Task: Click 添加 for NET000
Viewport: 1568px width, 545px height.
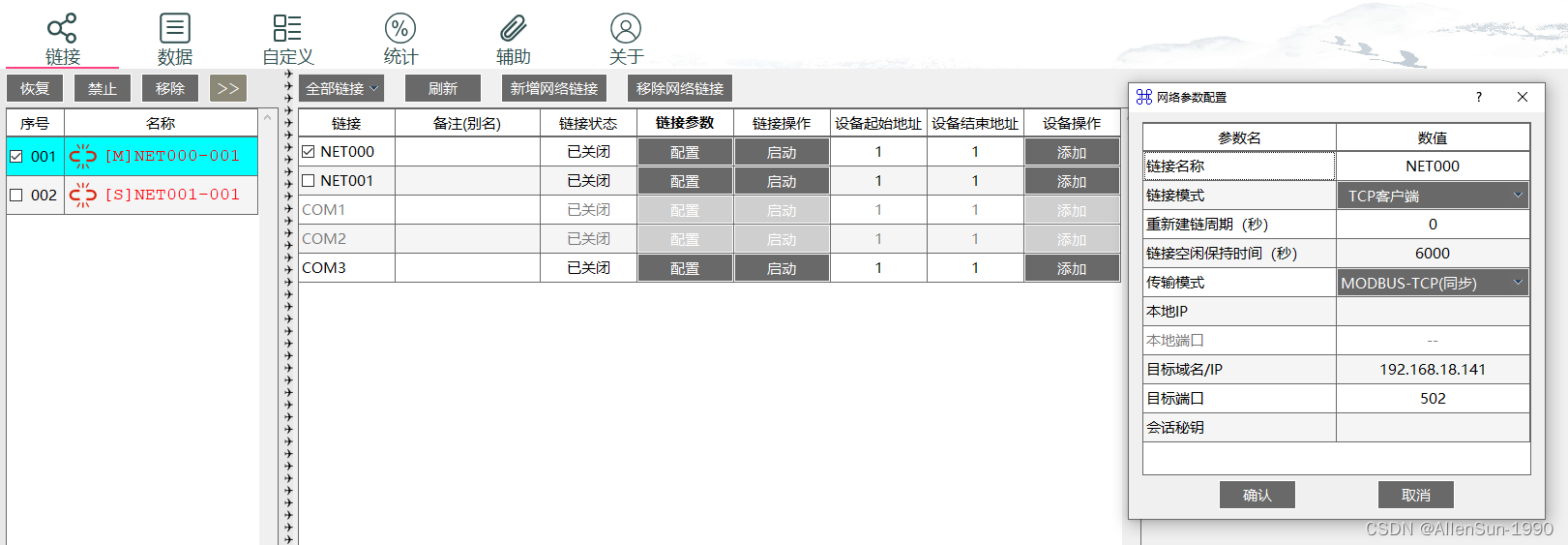Action: [x=1072, y=152]
